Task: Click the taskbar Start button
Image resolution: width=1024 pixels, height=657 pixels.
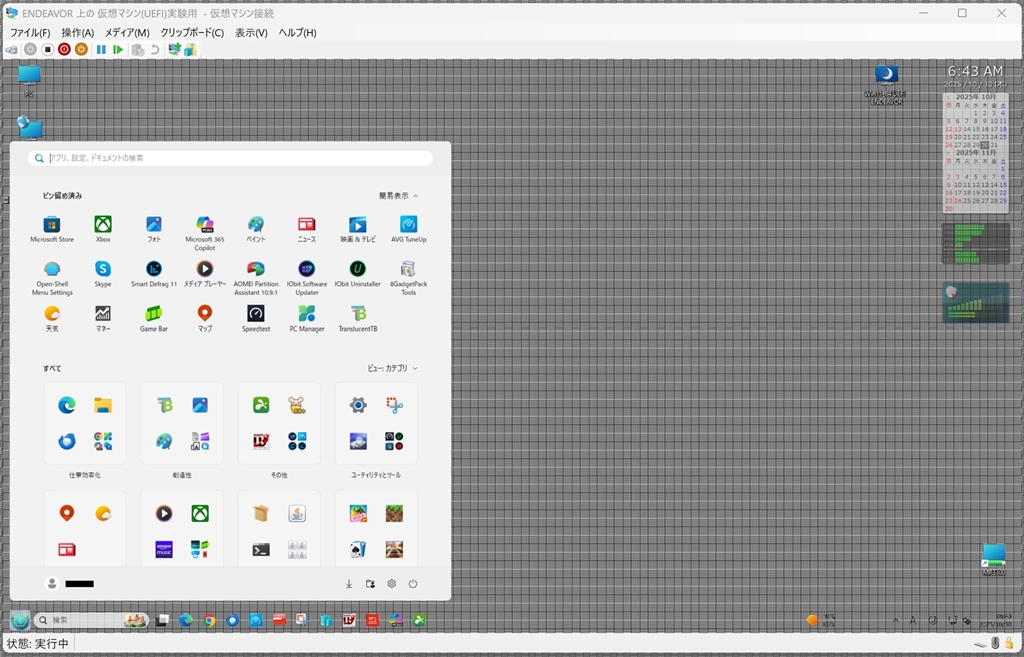Action: click(x=20, y=620)
